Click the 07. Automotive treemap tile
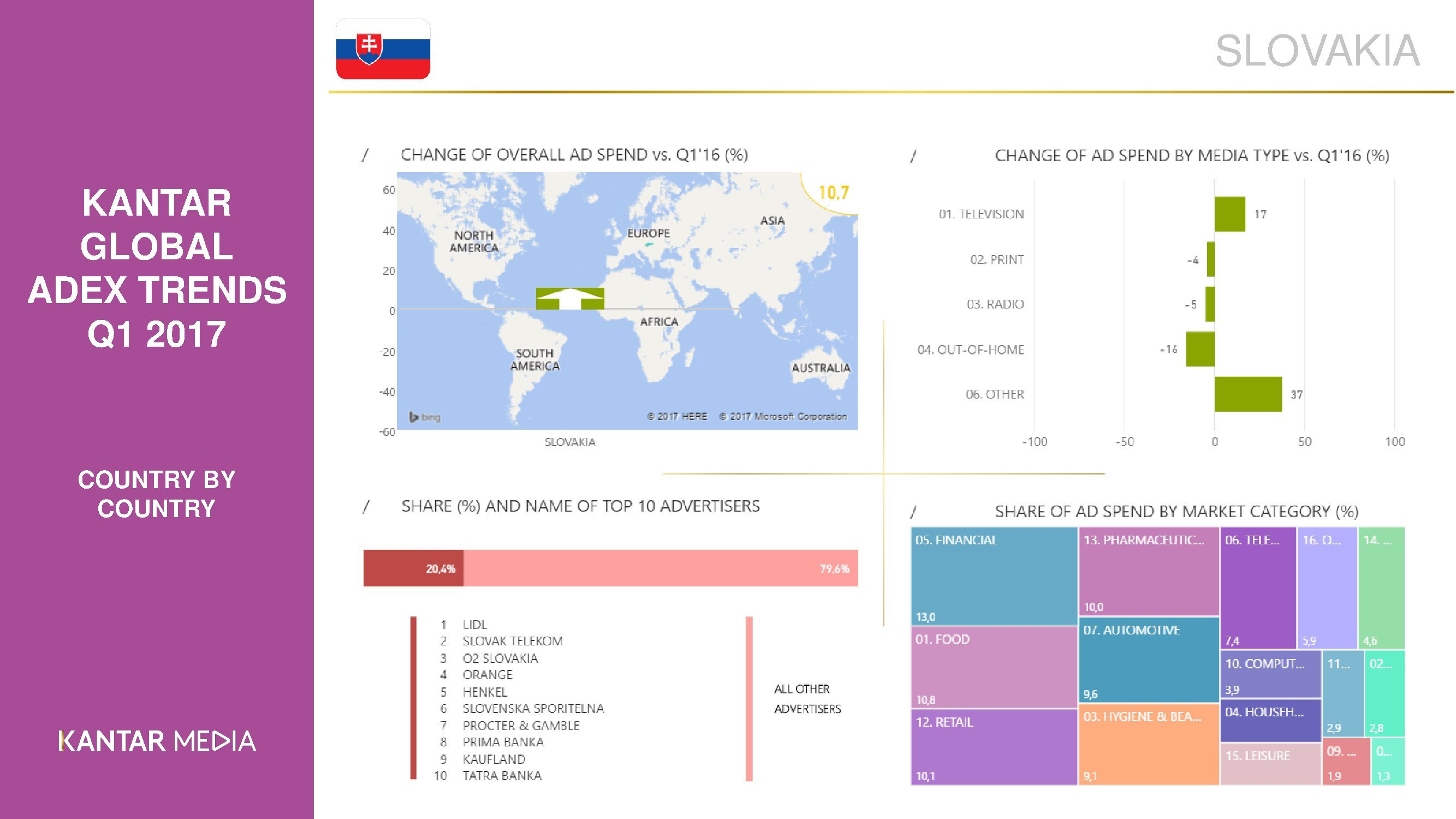This screenshot has height=819, width=1456. pyautogui.click(x=1149, y=660)
